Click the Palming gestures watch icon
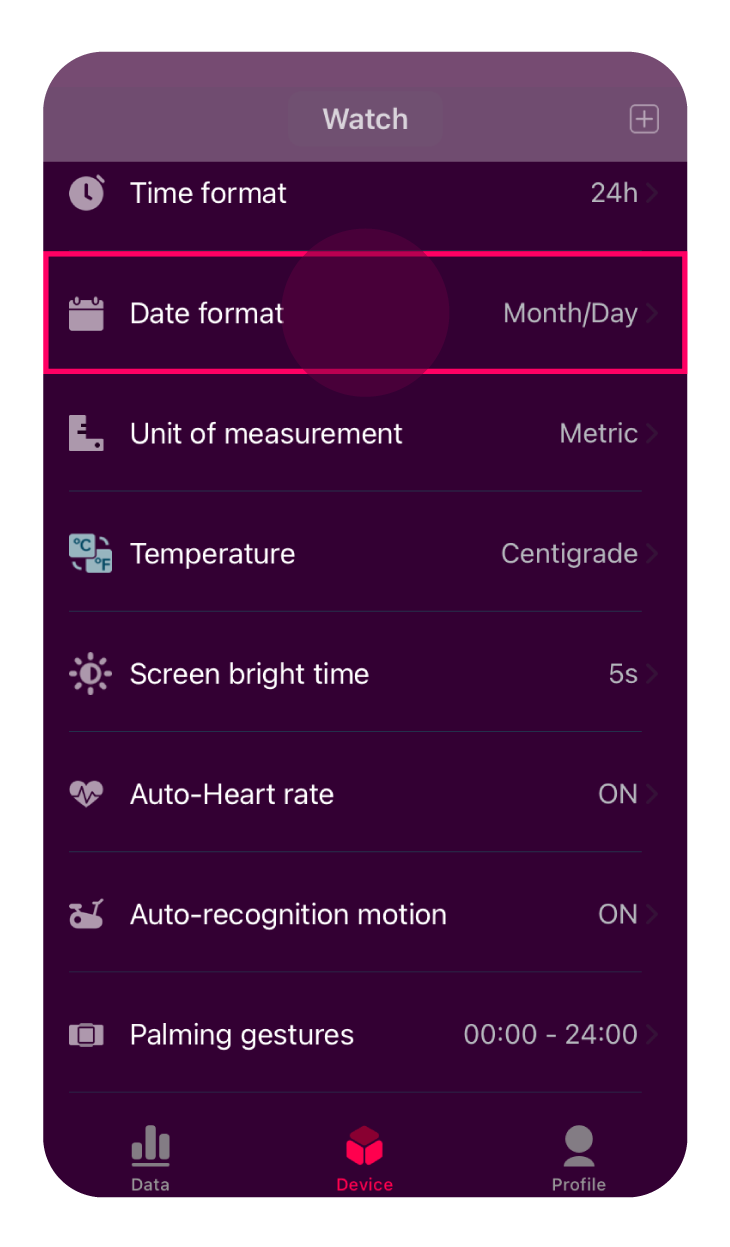Image resolution: width=730 pixels, height=1247 pixels. tap(86, 1034)
